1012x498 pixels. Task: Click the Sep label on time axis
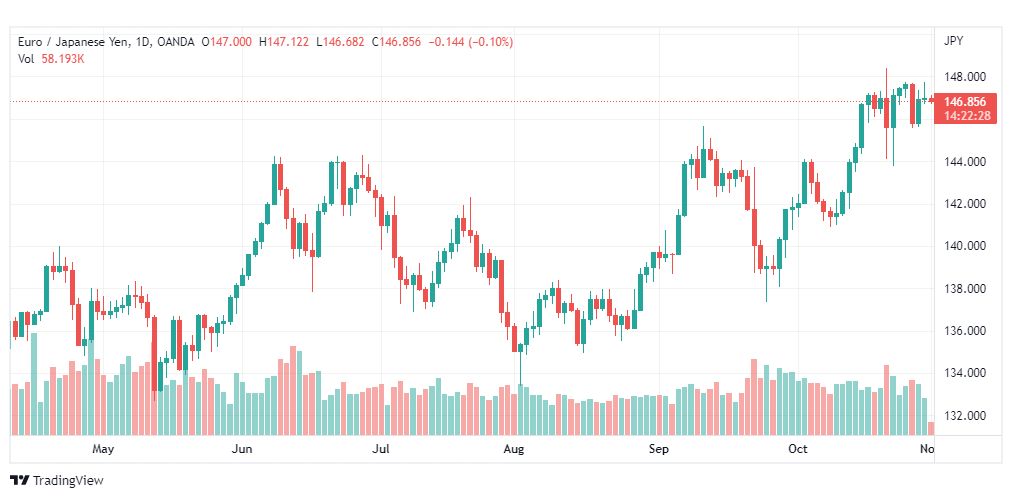pos(660,448)
